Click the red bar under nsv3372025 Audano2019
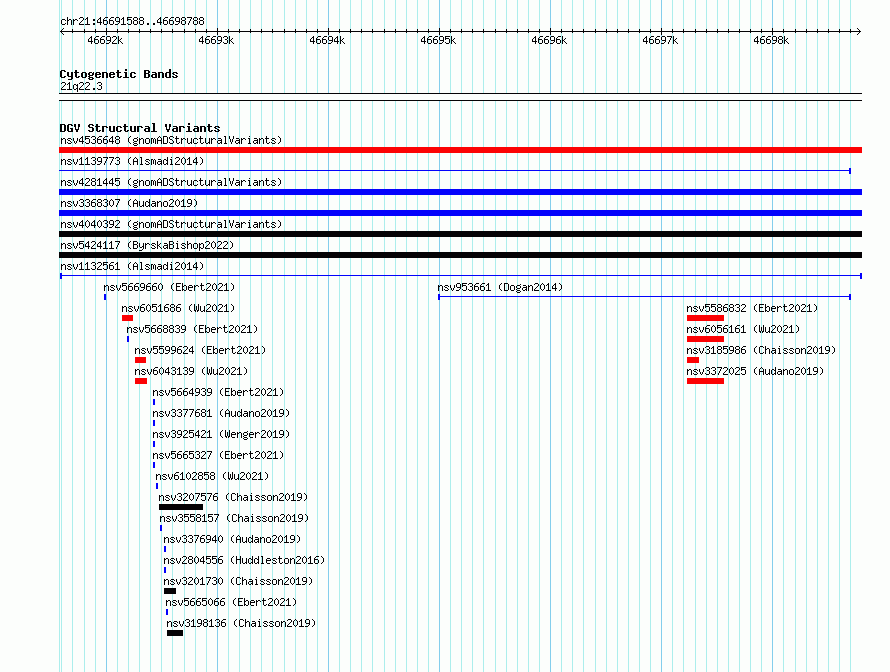 (x=705, y=381)
